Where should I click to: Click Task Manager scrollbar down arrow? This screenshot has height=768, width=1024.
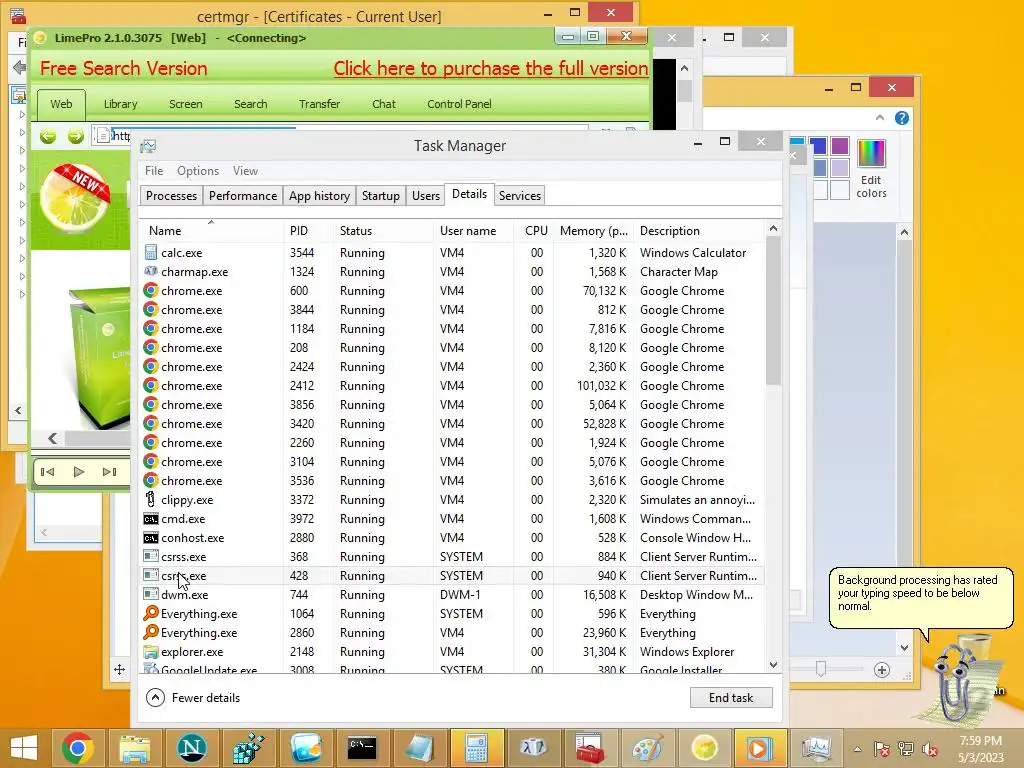[773, 665]
